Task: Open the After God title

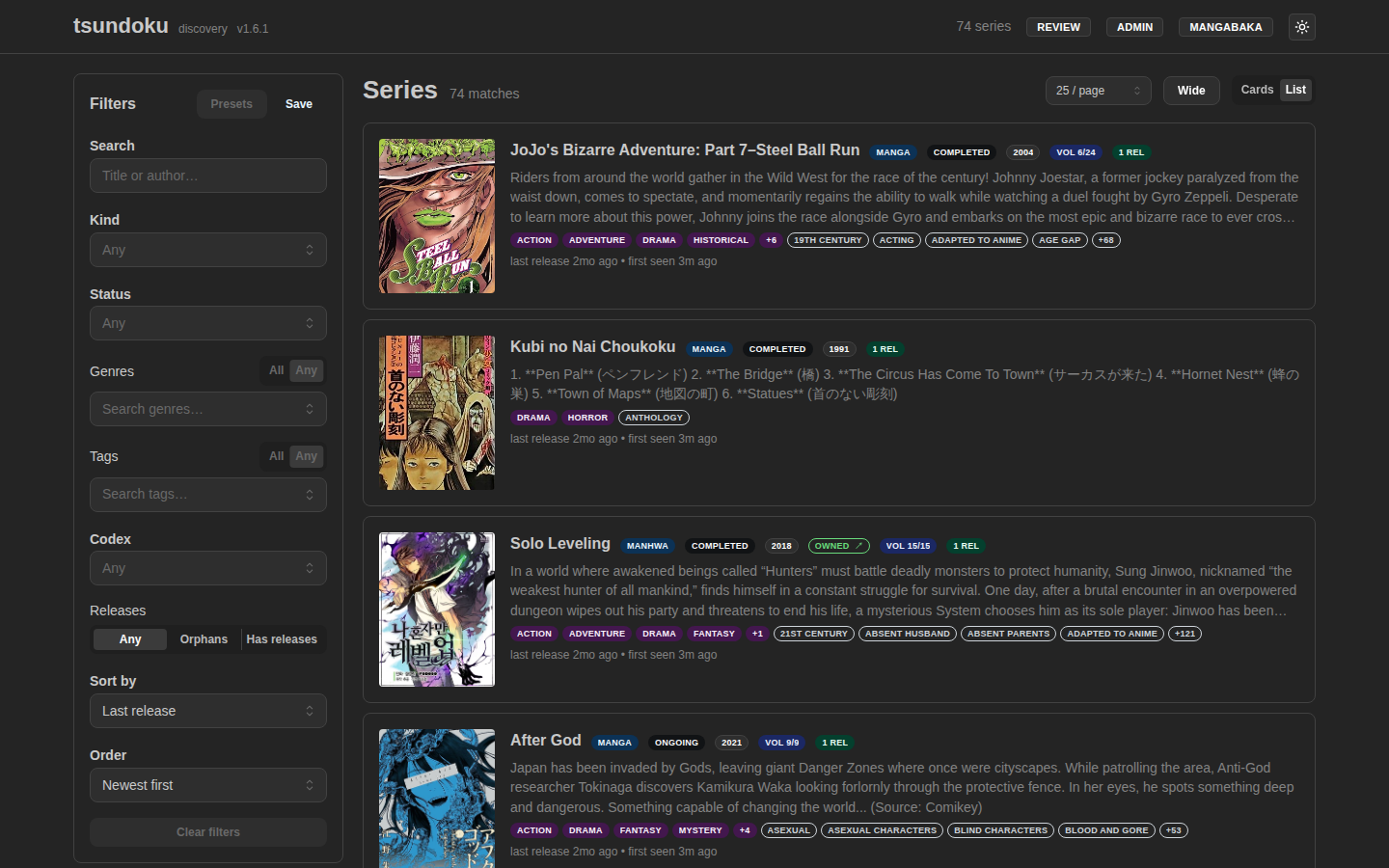Action: [546, 740]
